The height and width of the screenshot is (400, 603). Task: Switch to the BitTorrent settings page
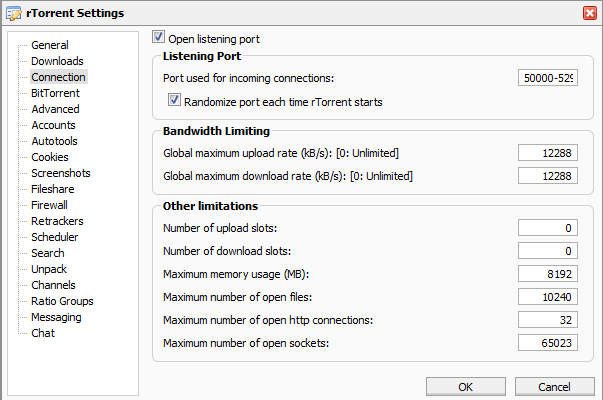(54, 93)
